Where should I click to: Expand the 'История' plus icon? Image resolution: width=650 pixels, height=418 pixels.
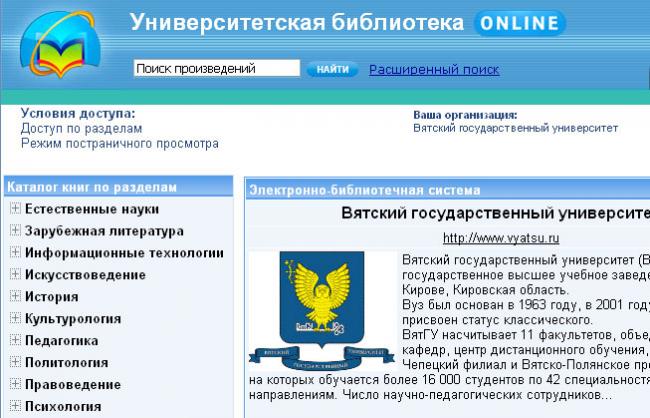[15, 297]
